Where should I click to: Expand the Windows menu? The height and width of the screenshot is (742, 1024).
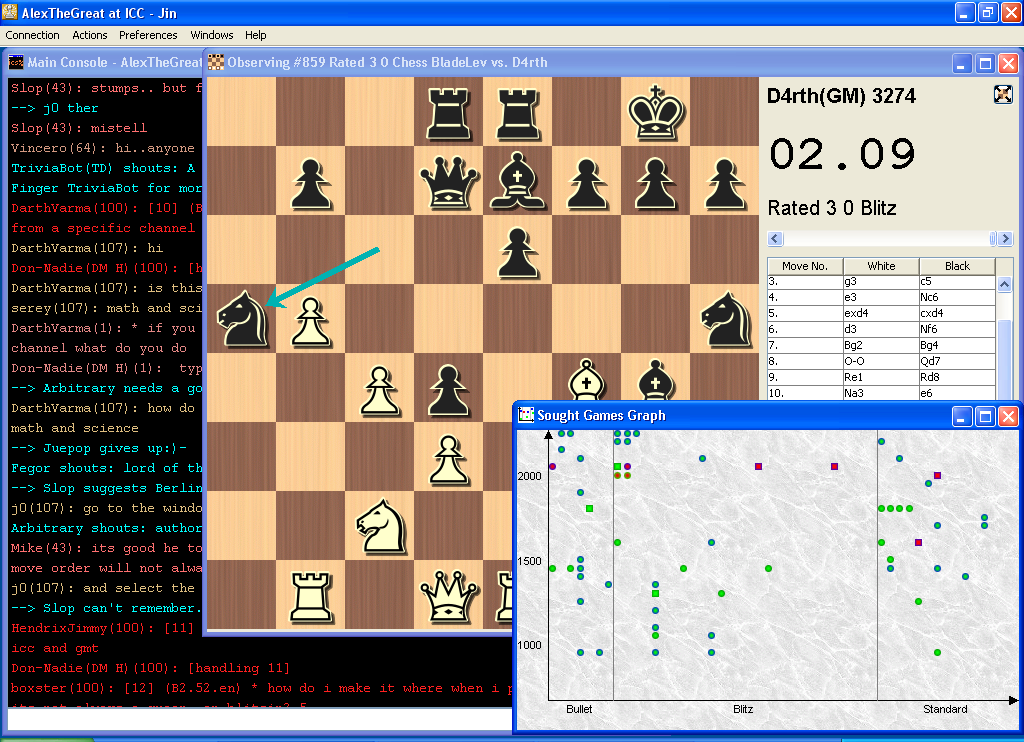[x=212, y=35]
